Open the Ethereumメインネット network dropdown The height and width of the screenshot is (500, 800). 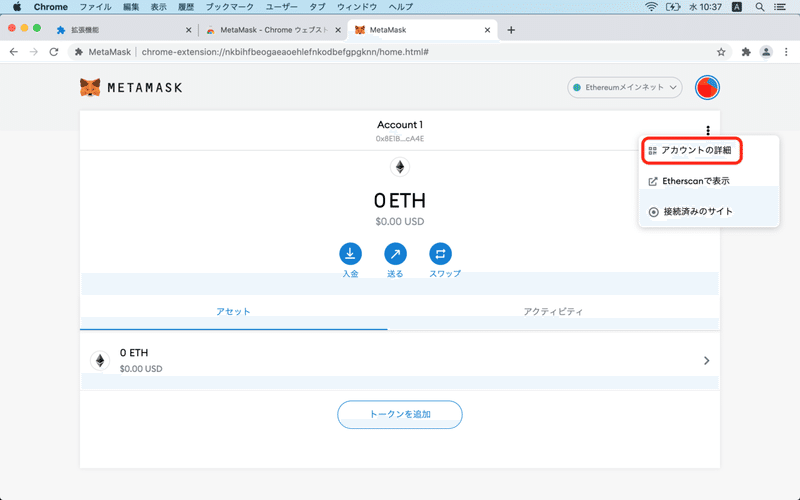tap(624, 88)
